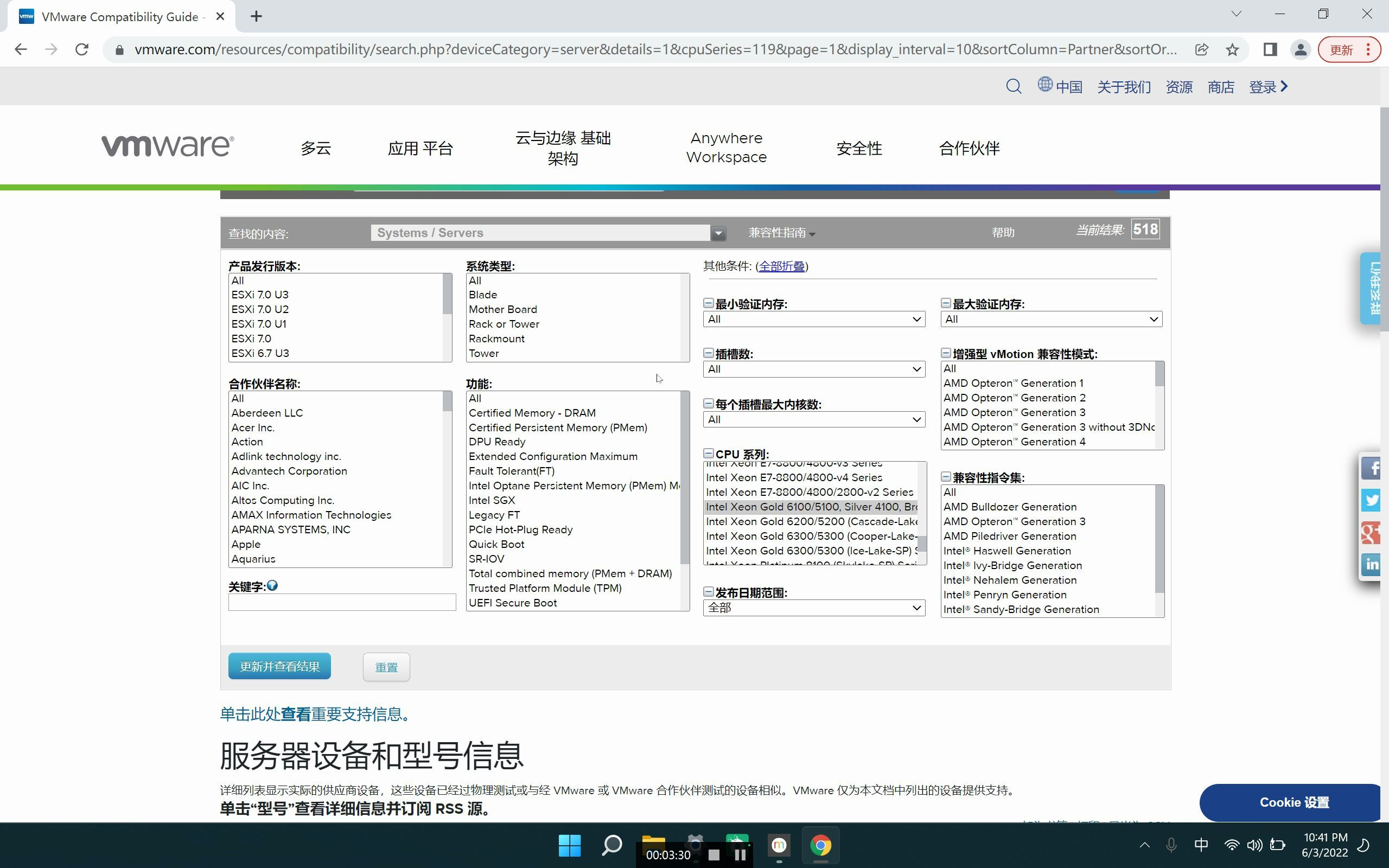Open the 发布日期范围 全部 dropdown
Image resolution: width=1389 pixels, height=868 pixels.
(x=814, y=608)
